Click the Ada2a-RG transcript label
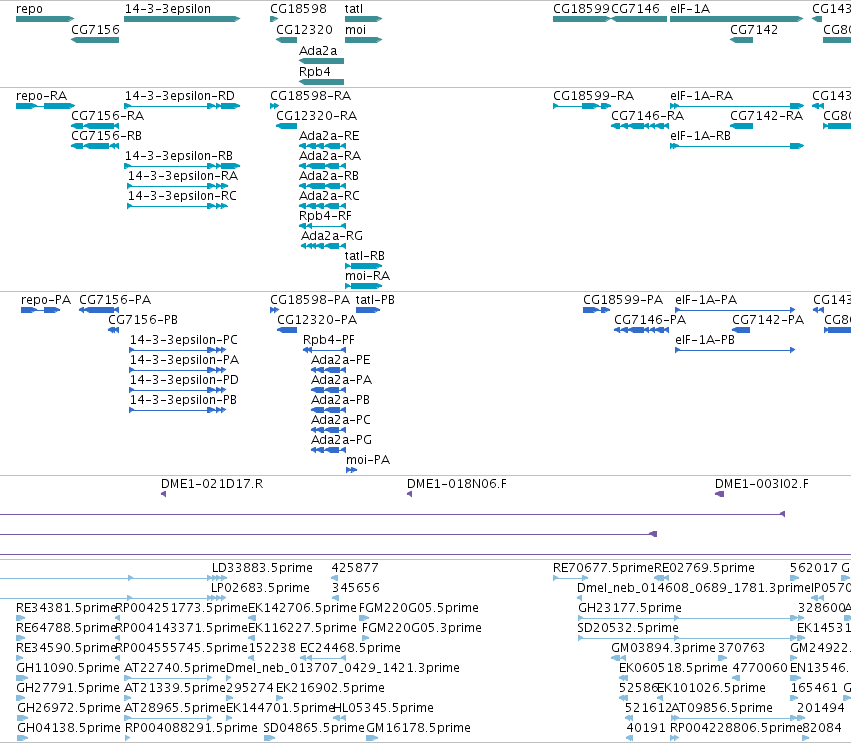Image resolution: width=851 pixels, height=743 pixels. tap(332, 236)
